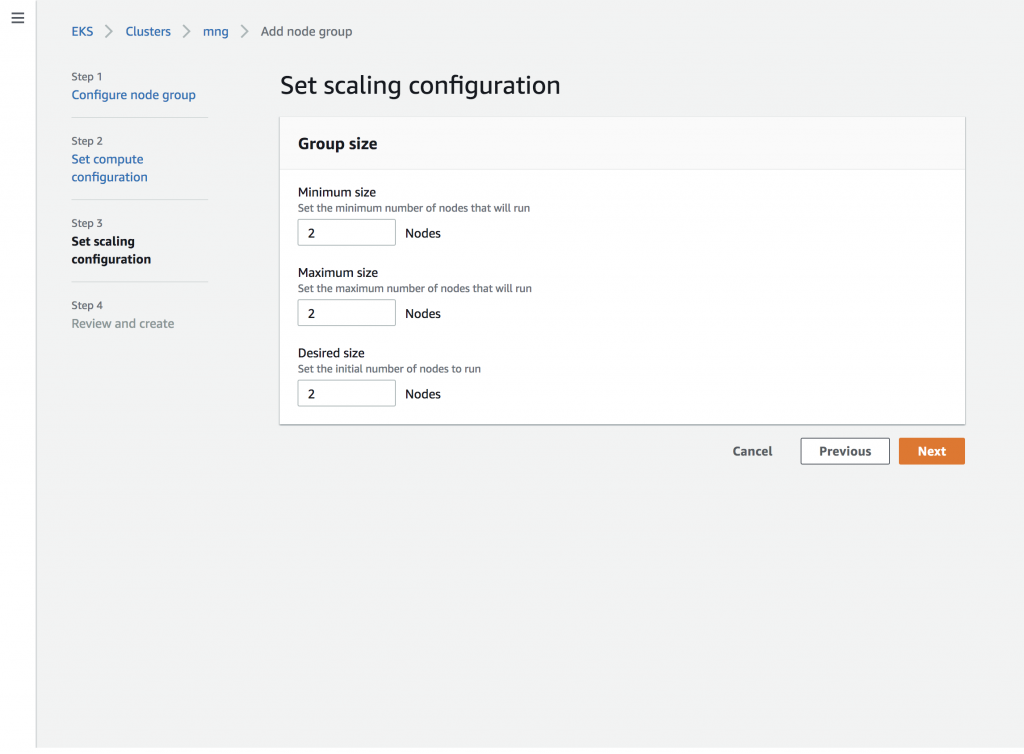
Task: Click the Previous button
Action: (x=844, y=451)
